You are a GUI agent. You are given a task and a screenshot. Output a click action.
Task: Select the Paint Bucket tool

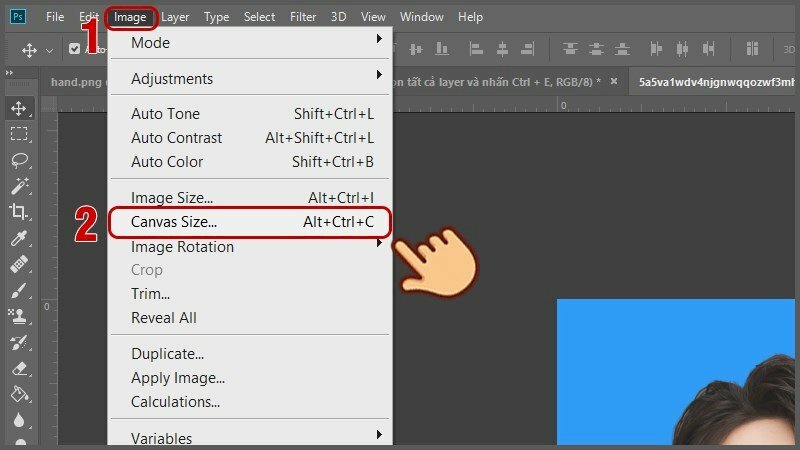click(x=18, y=394)
